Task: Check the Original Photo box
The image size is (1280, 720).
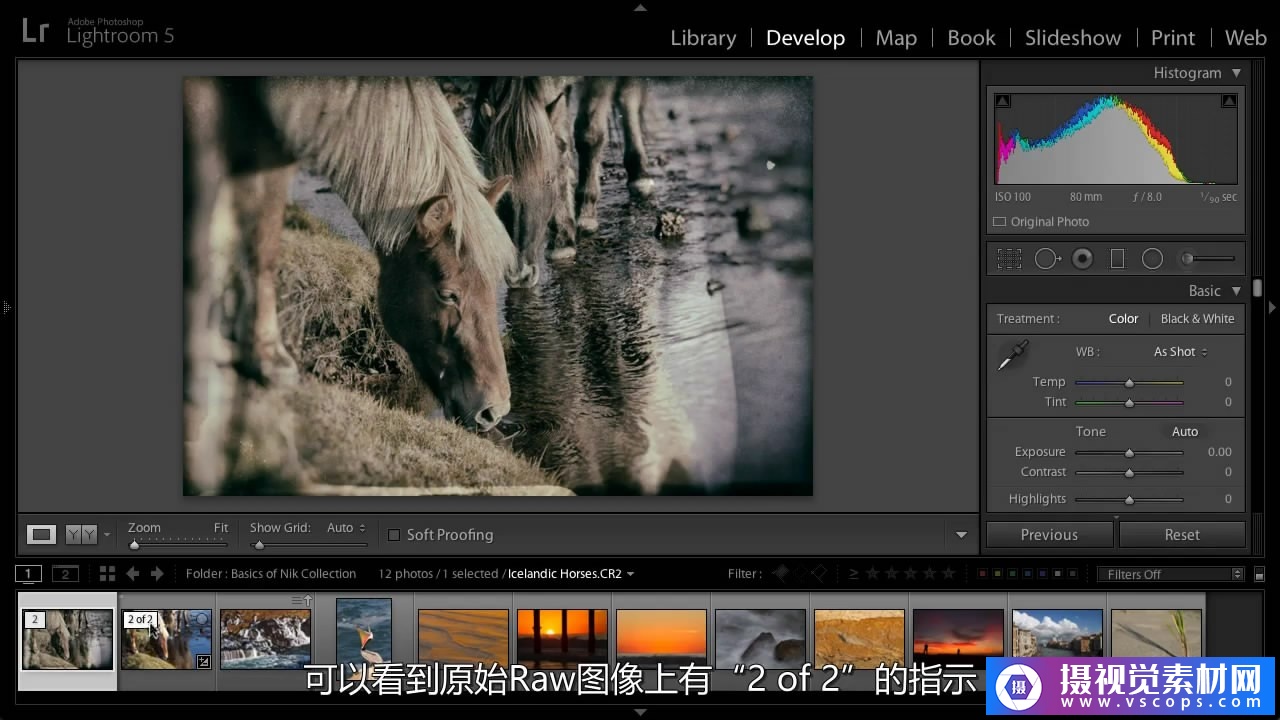Action: (999, 222)
